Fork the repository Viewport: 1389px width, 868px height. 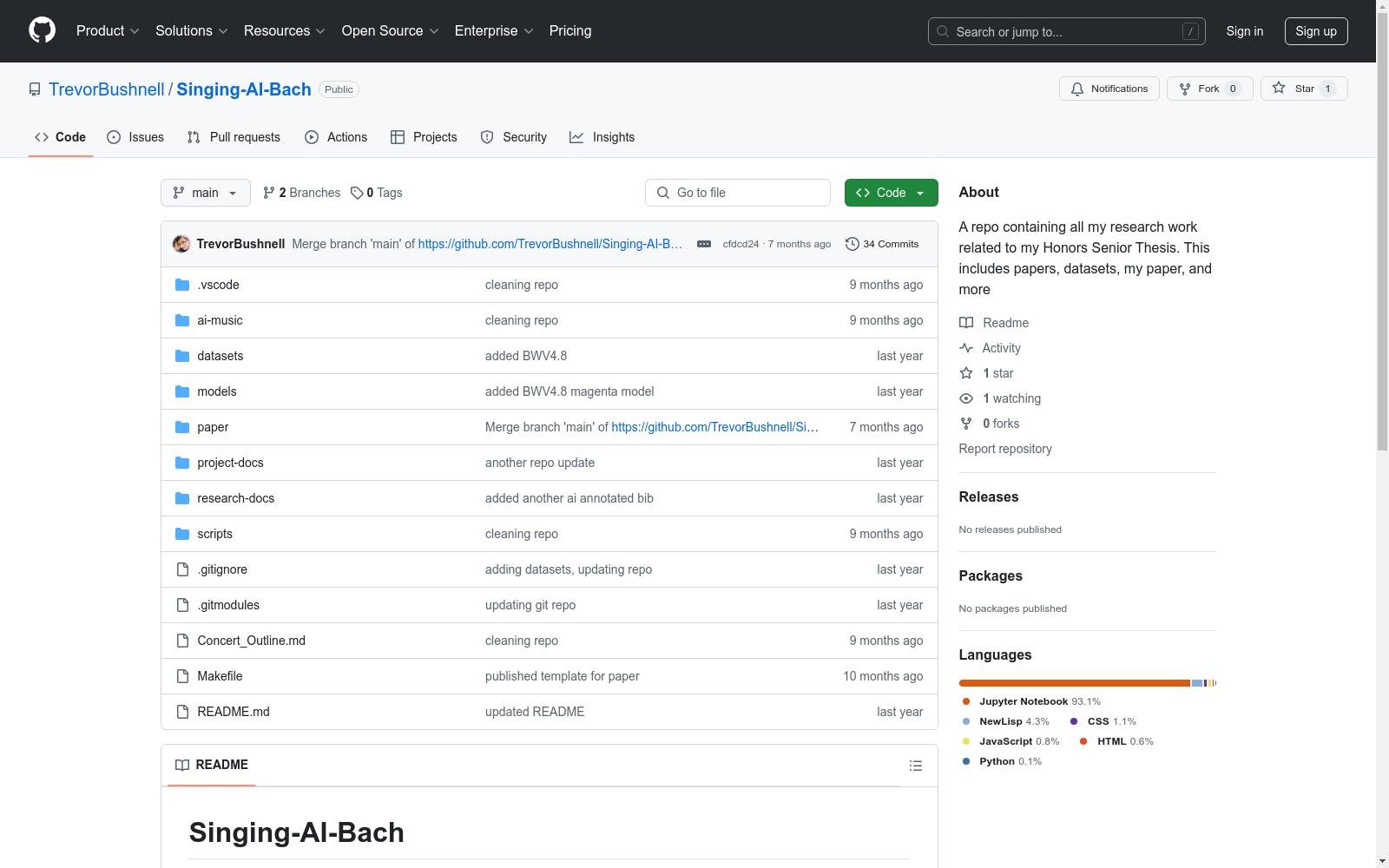coord(1209,89)
